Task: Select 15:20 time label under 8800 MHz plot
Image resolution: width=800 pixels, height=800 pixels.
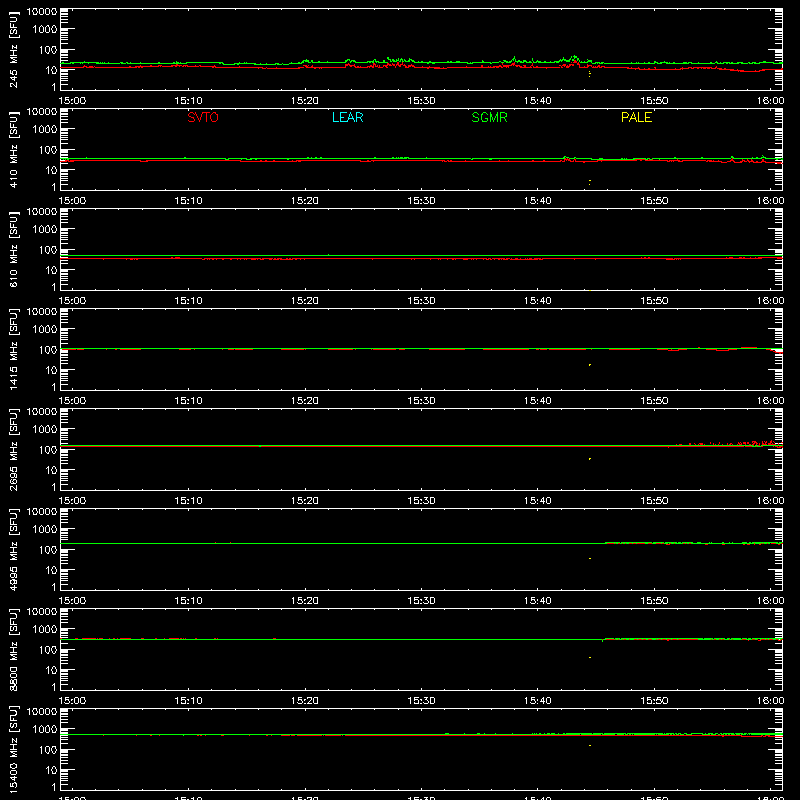Action: coord(305,701)
